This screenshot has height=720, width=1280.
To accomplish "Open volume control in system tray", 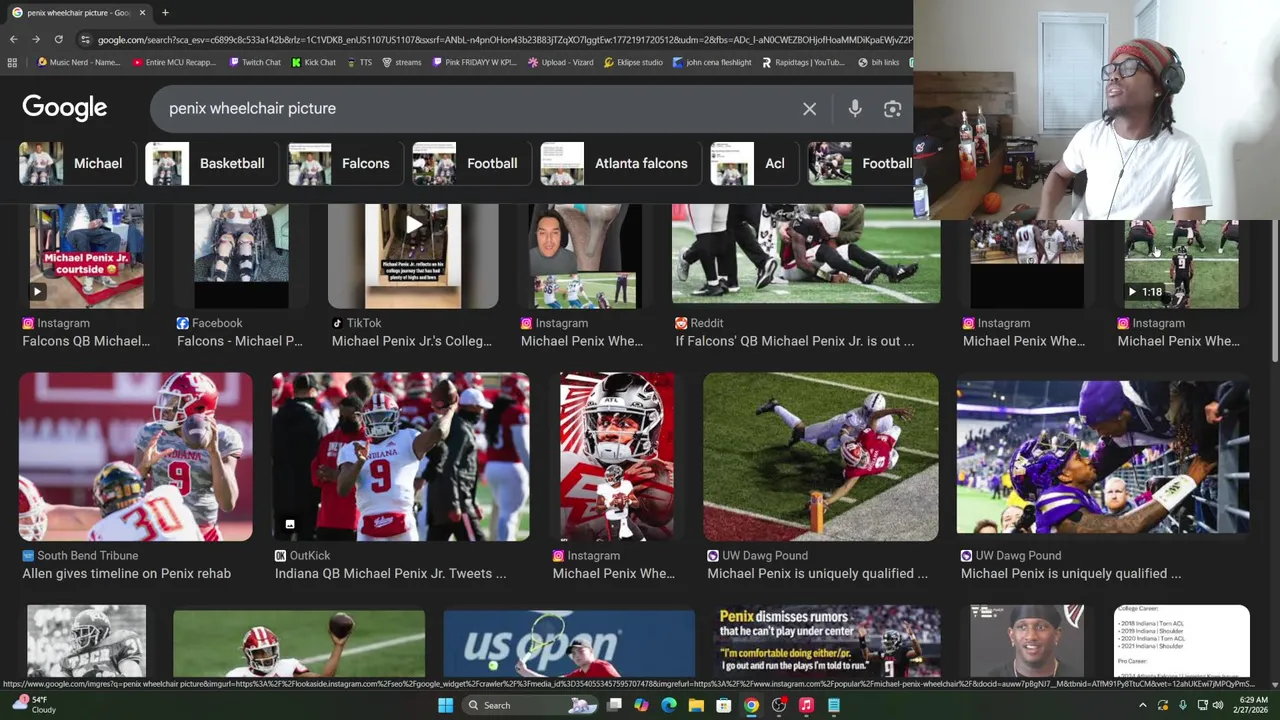I will click(1217, 705).
